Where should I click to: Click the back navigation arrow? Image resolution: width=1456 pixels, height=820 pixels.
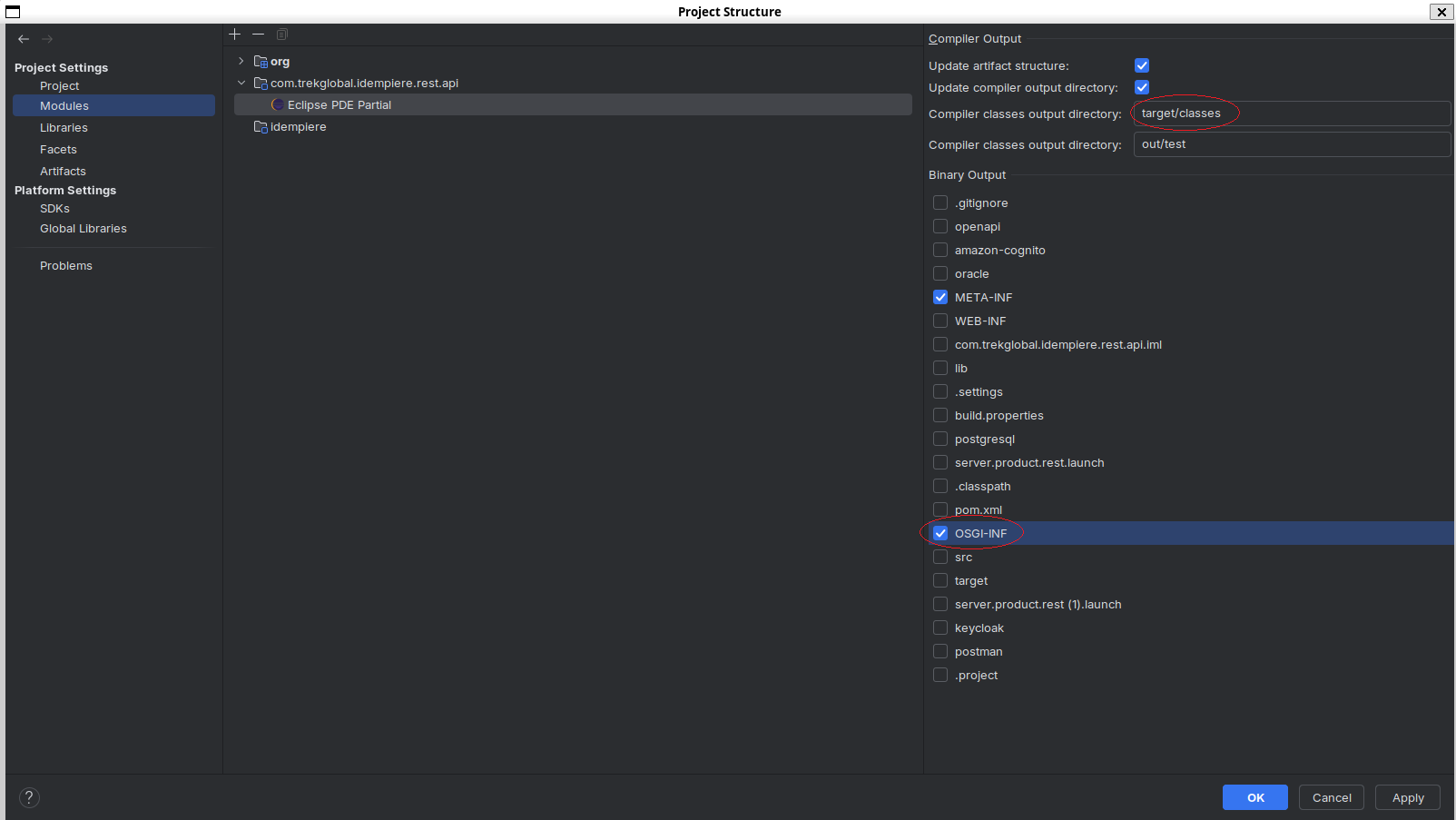23,38
